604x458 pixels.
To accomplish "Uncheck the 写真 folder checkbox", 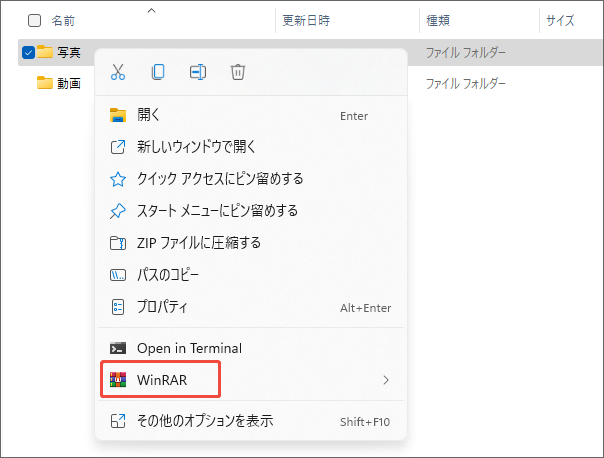I will tap(29, 52).
